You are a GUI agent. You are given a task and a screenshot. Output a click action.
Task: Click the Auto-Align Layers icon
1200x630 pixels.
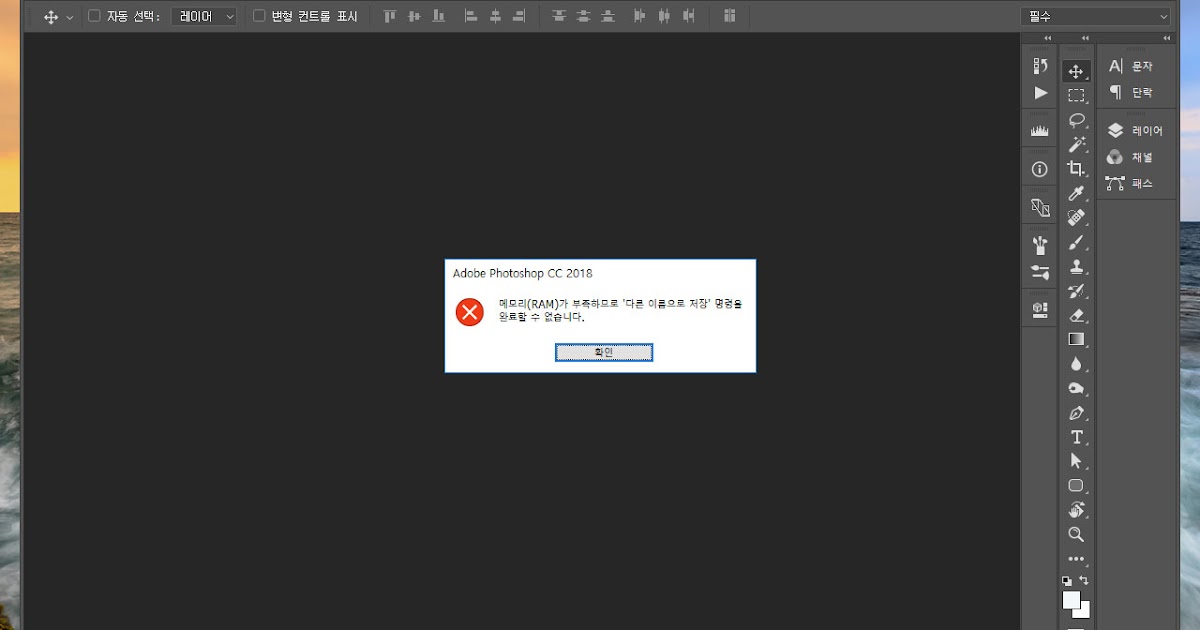pyautogui.click(x=729, y=16)
